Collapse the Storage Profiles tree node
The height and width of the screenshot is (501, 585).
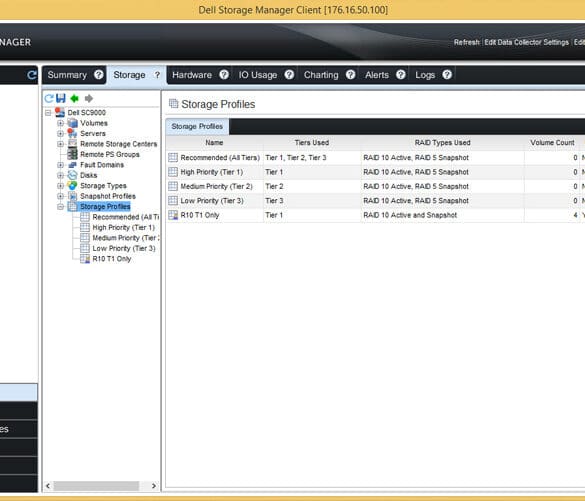point(60,207)
